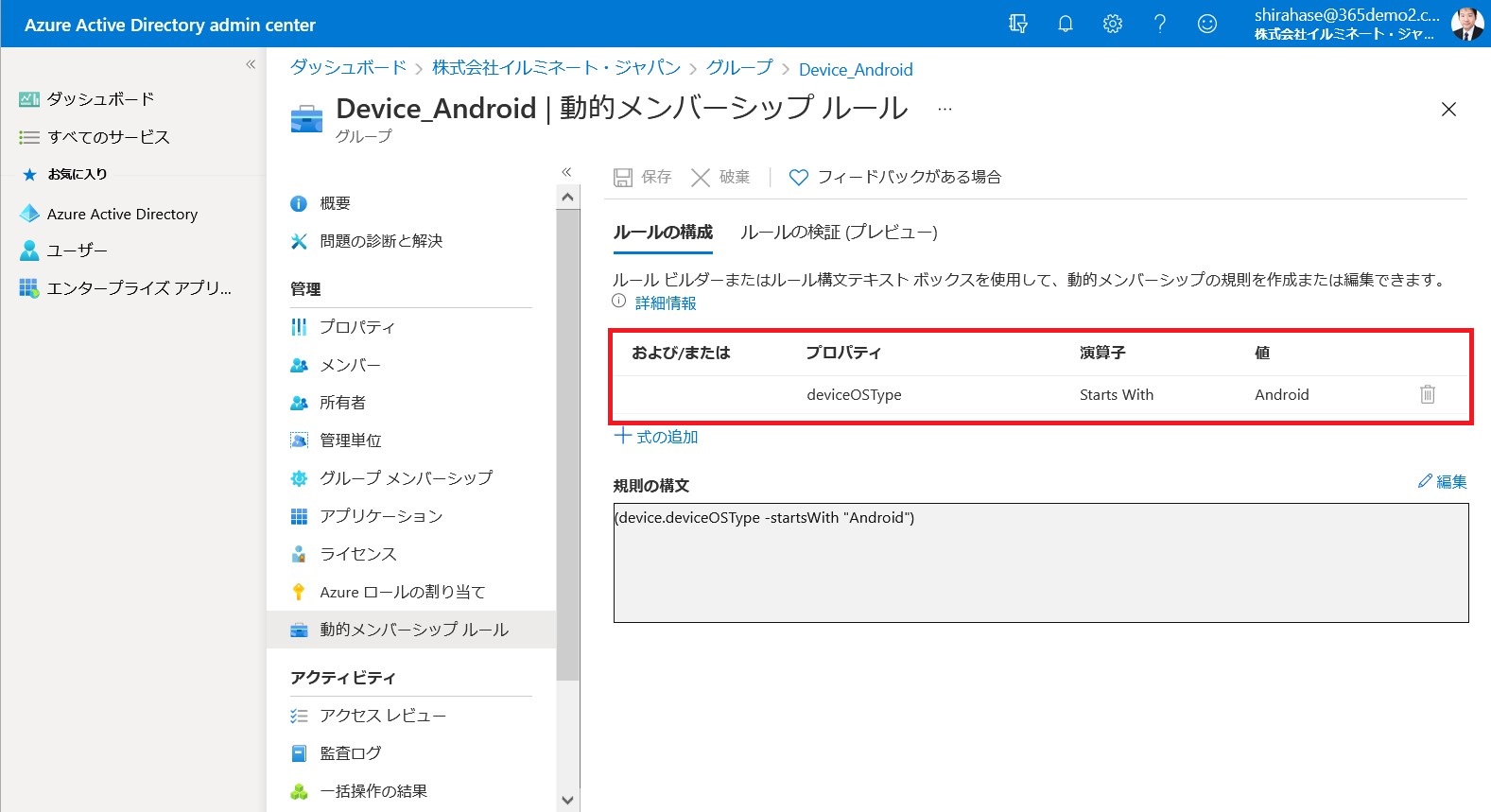The width and height of the screenshot is (1491, 812).
Task: Open the 詳細情報 link
Action: coord(666,303)
